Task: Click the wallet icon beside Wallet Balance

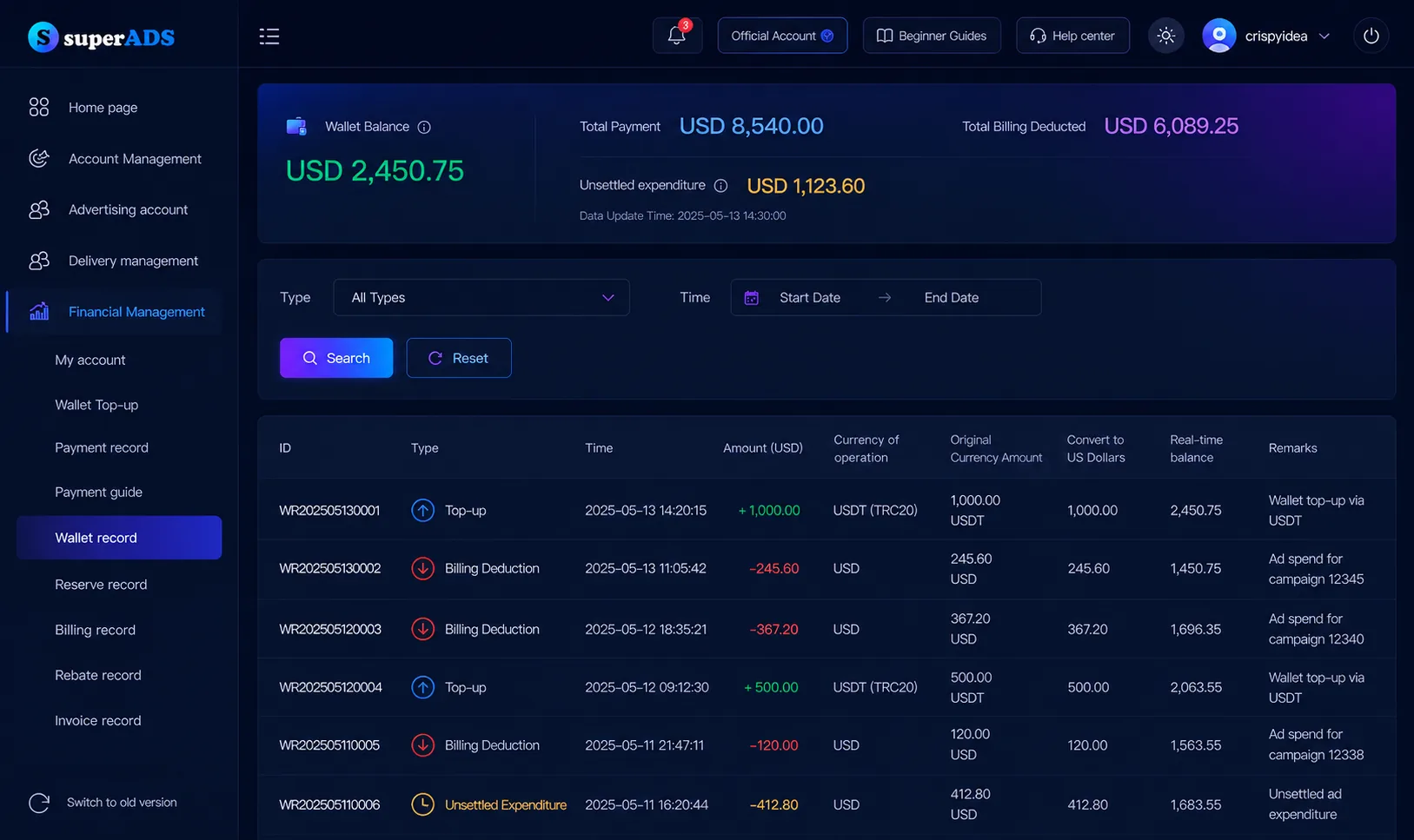Action: click(x=296, y=127)
